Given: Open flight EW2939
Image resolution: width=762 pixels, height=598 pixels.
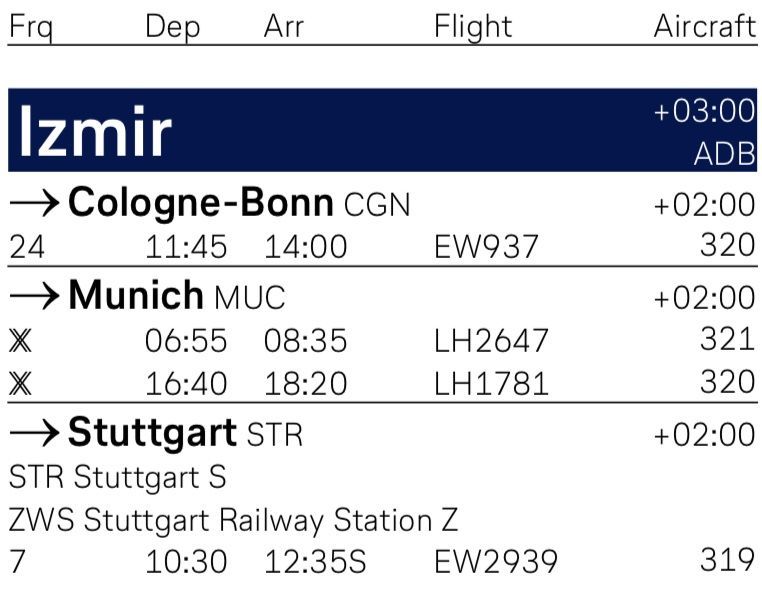Looking at the screenshot, I should tap(496, 562).
